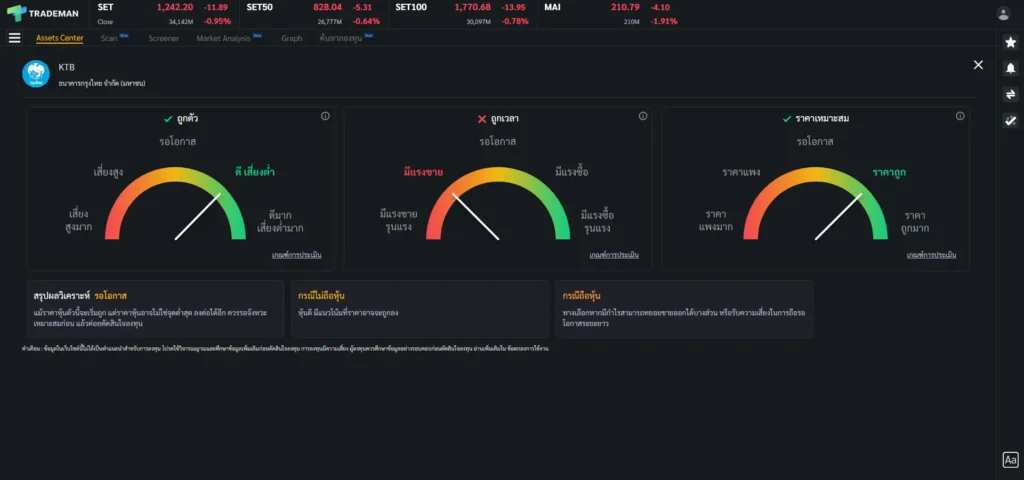Open เกณฑ์การประเมิน link under ราคาเหมาะสม gauge

[931, 255]
